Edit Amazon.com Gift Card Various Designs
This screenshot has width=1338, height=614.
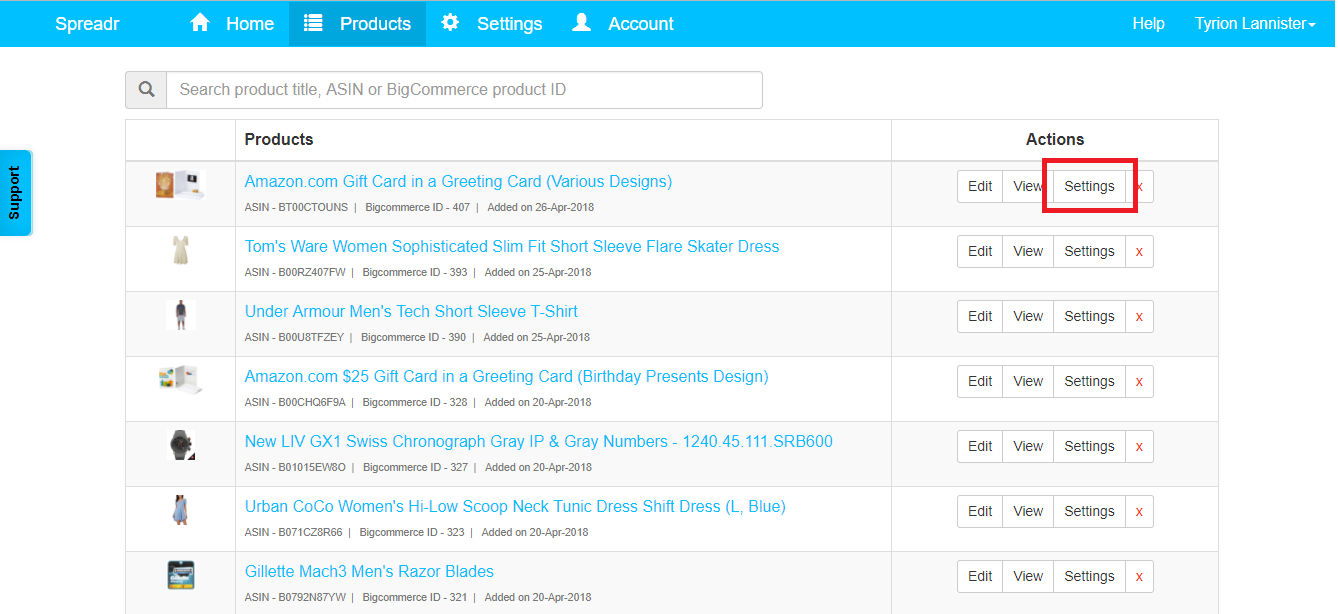(980, 186)
